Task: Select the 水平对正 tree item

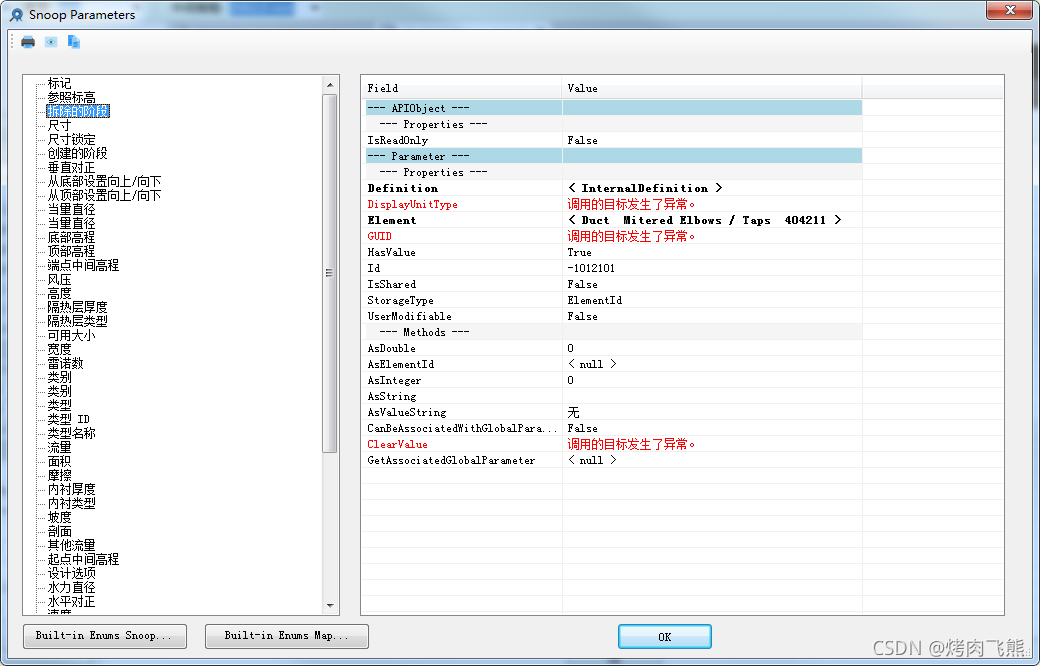Action: (71, 602)
